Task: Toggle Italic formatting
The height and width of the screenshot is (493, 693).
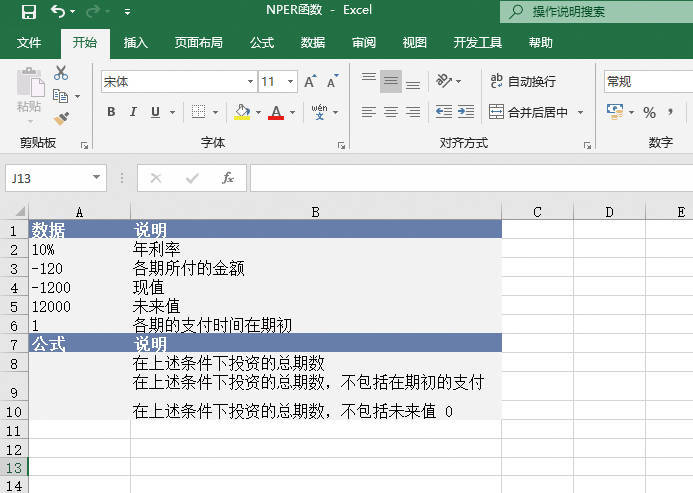Action: pos(134,112)
